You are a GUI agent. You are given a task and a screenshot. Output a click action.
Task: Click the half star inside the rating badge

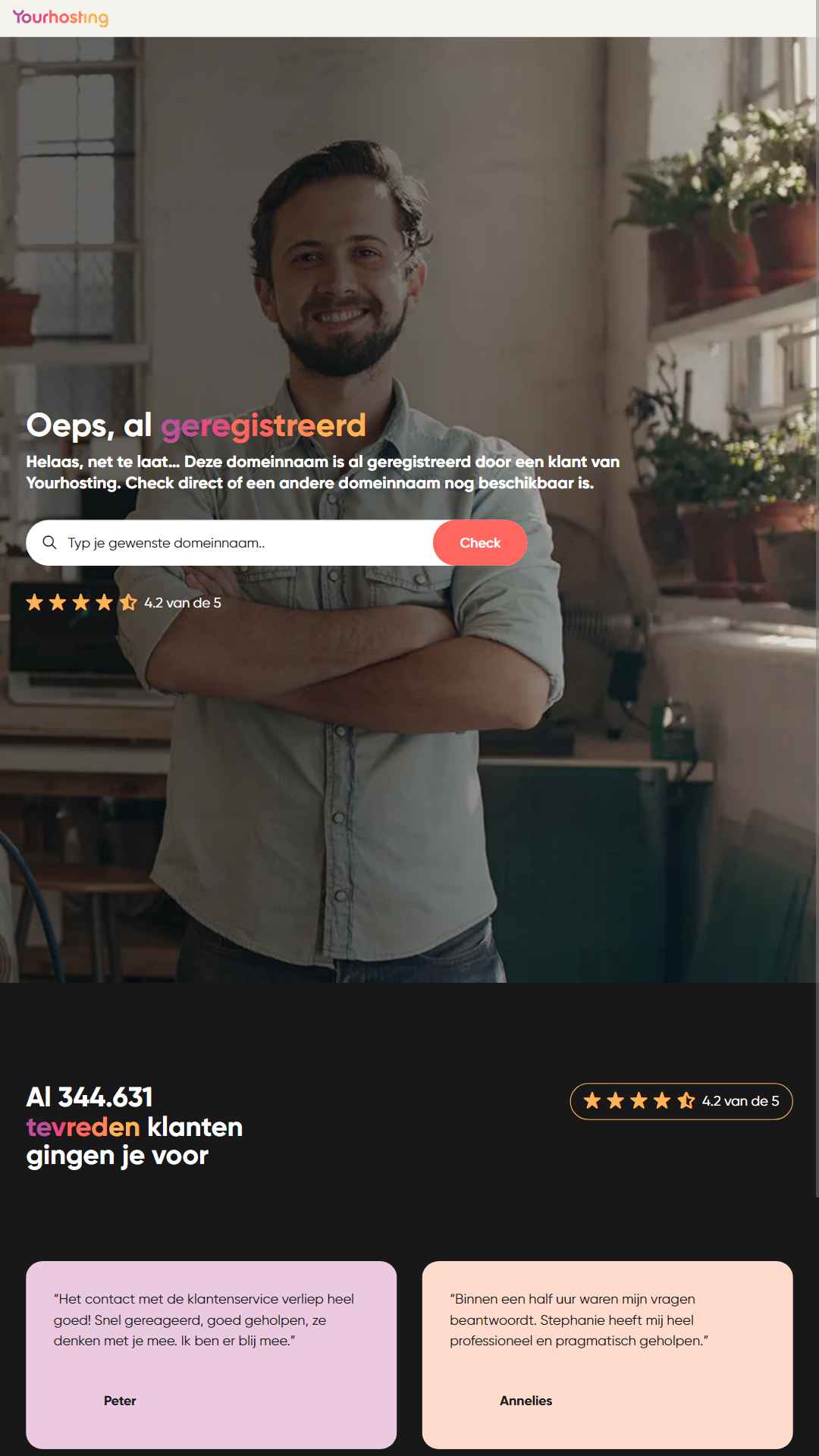(686, 1101)
